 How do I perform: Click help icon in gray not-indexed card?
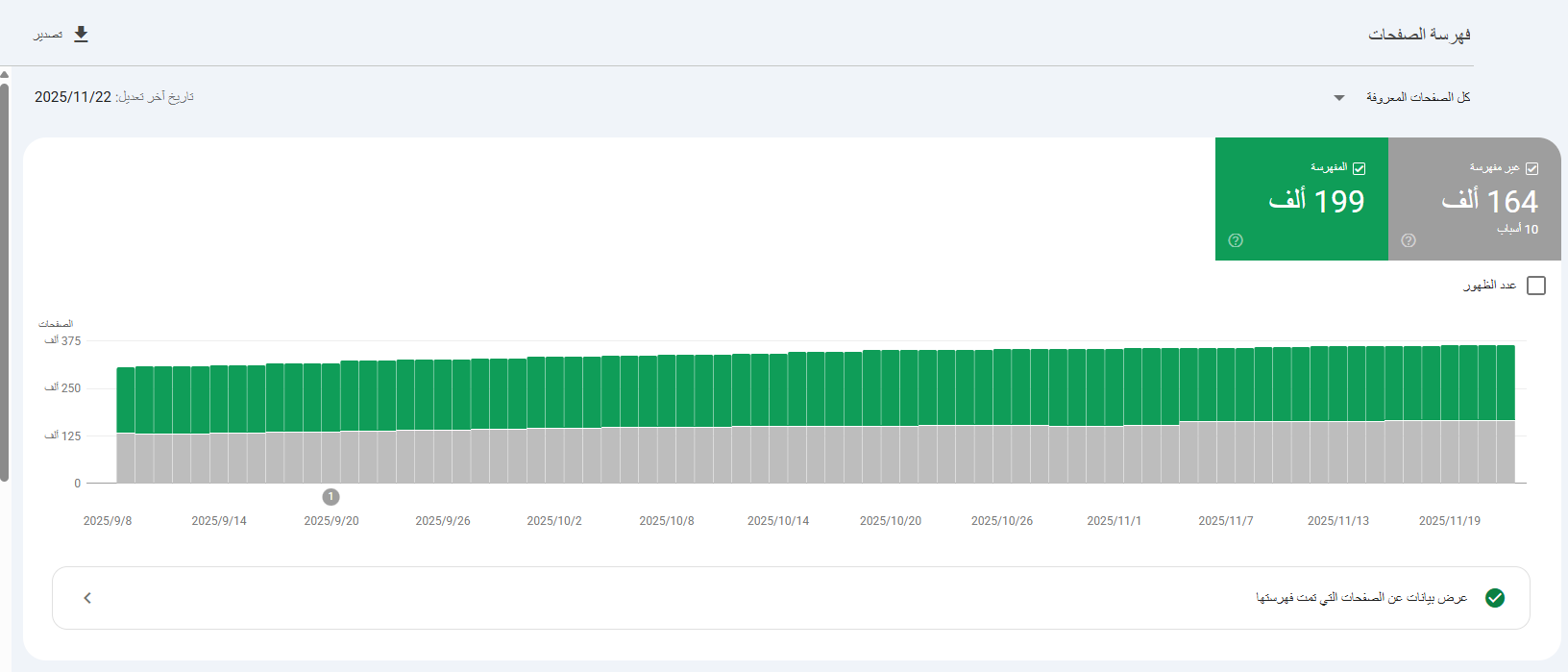click(1409, 240)
